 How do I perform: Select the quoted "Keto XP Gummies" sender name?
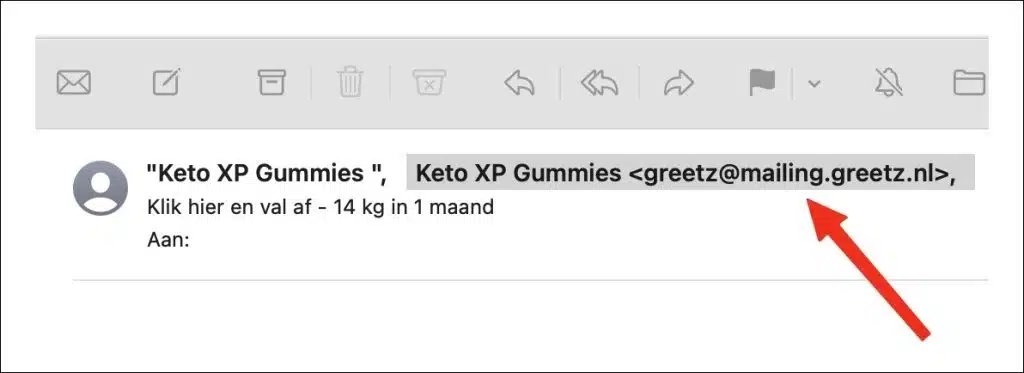point(266,174)
